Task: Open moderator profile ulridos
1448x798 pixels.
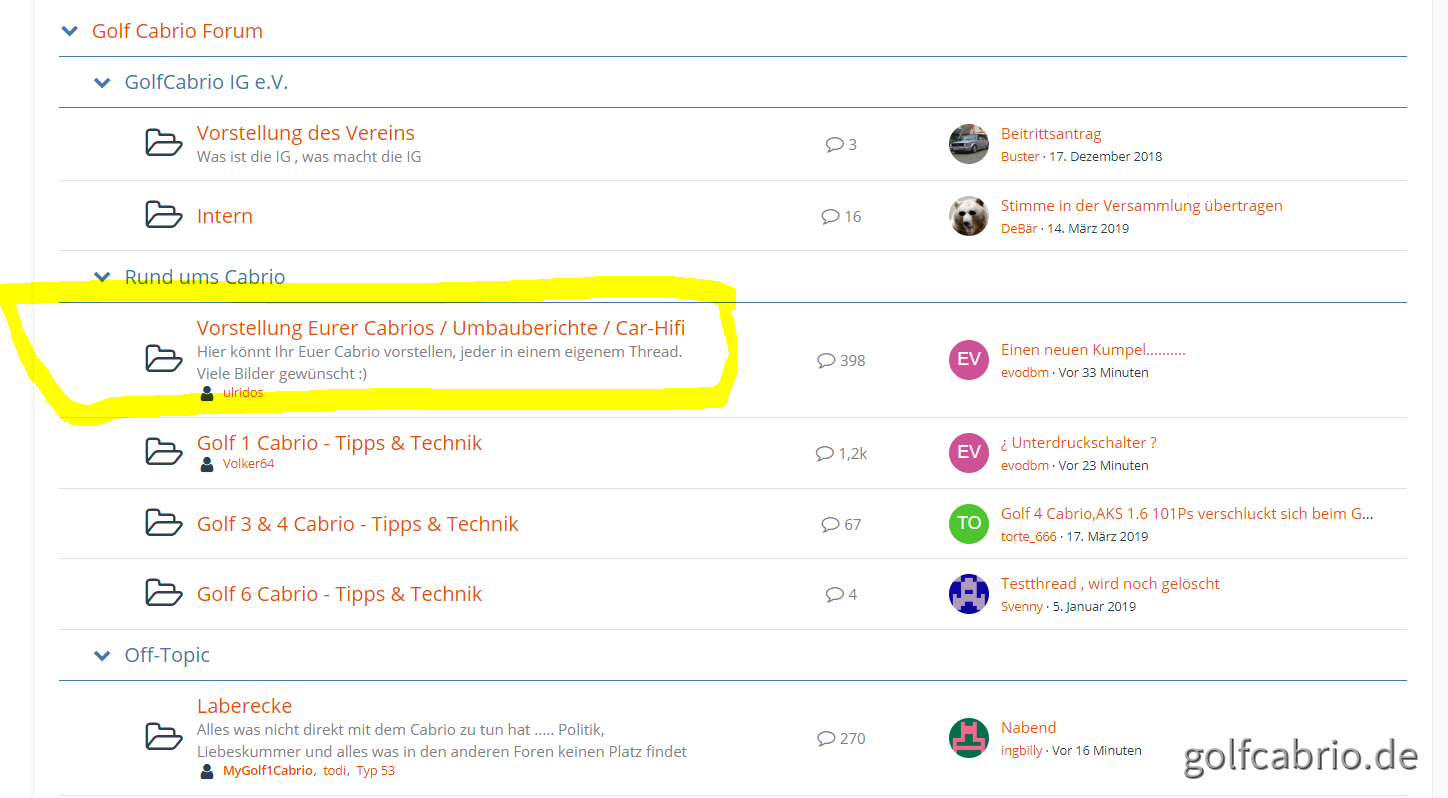Action: click(243, 393)
